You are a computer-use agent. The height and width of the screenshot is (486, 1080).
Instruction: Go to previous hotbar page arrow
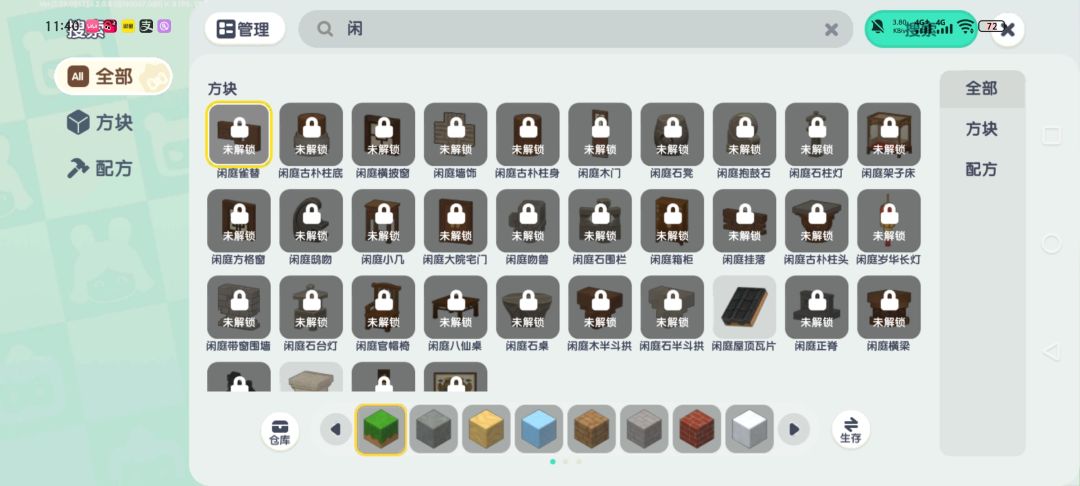coord(336,430)
